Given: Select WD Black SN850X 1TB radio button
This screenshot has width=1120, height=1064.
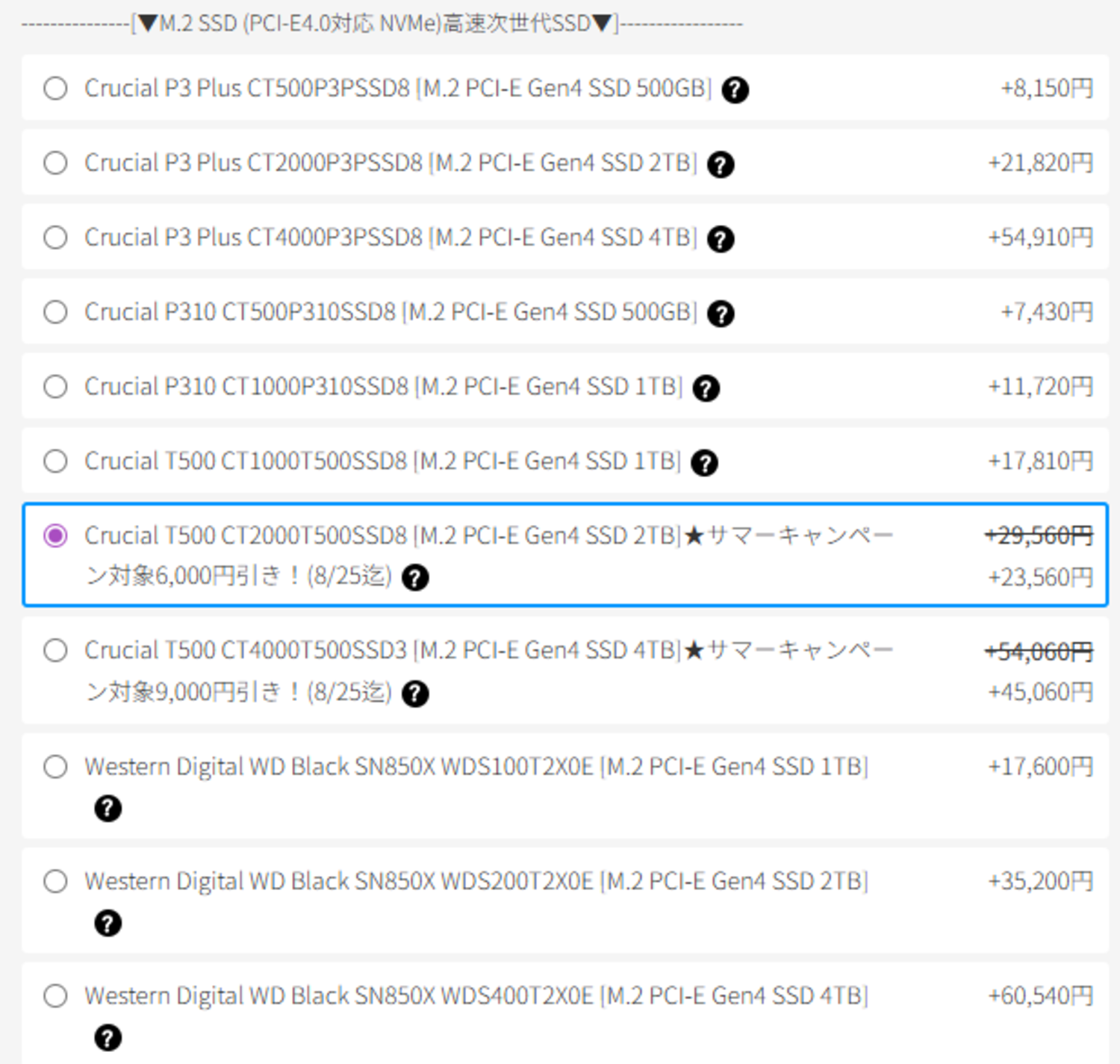Looking at the screenshot, I should (55, 767).
